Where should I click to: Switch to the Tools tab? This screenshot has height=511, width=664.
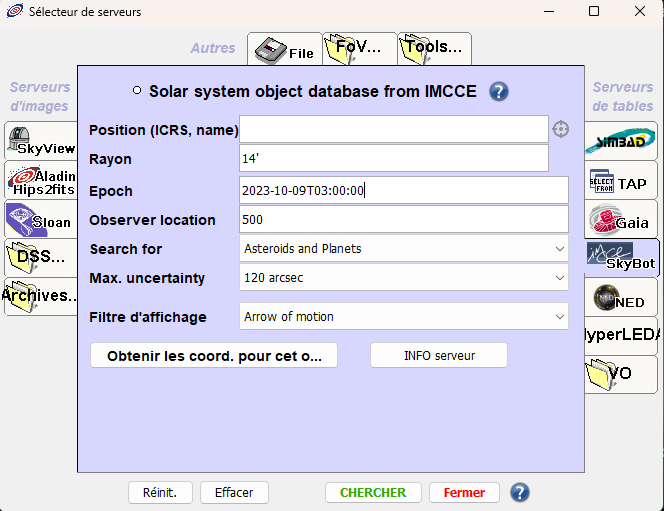point(434,47)
